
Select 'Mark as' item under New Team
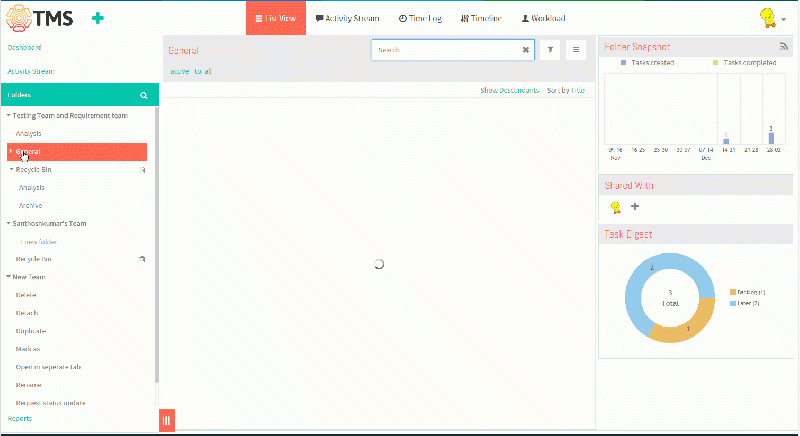point(28,349)
